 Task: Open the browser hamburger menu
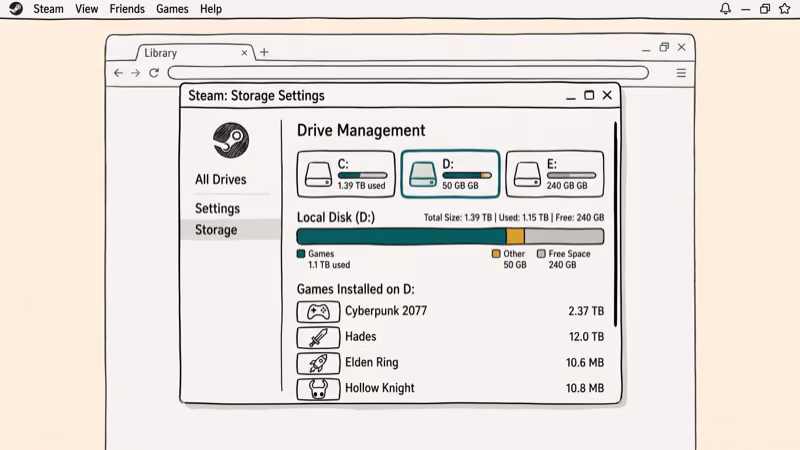(681, 73)
